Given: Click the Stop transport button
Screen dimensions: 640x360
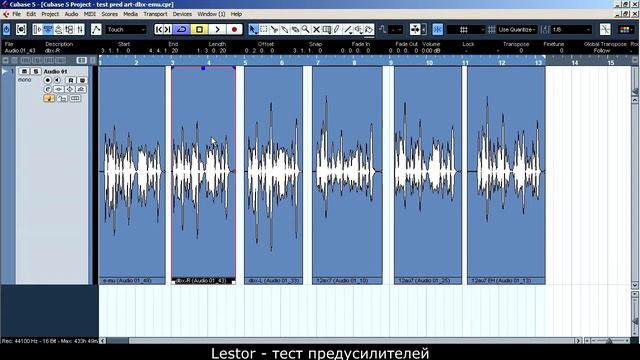Looking at the screenshot, I should [199, 29].
